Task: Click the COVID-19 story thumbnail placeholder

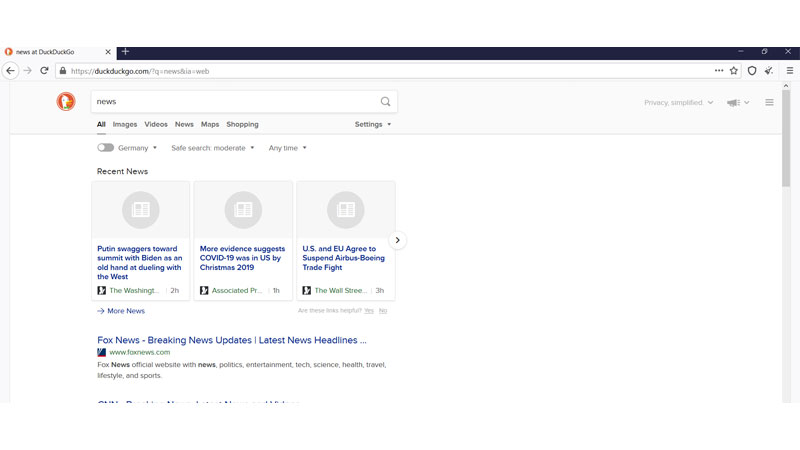Action: tap(243, 210)
